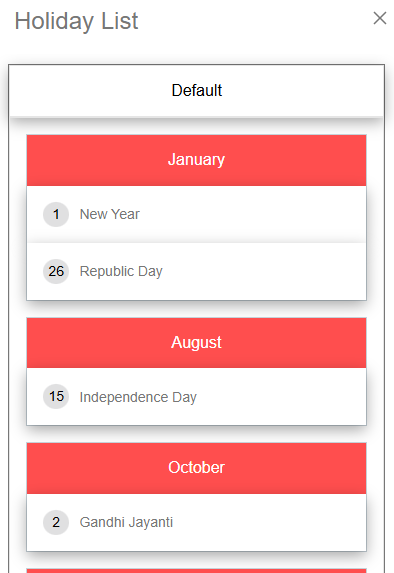The width and height of the screenshot is (394, 573).
Task: Select the October month header
Action: [x=197, y=468]
